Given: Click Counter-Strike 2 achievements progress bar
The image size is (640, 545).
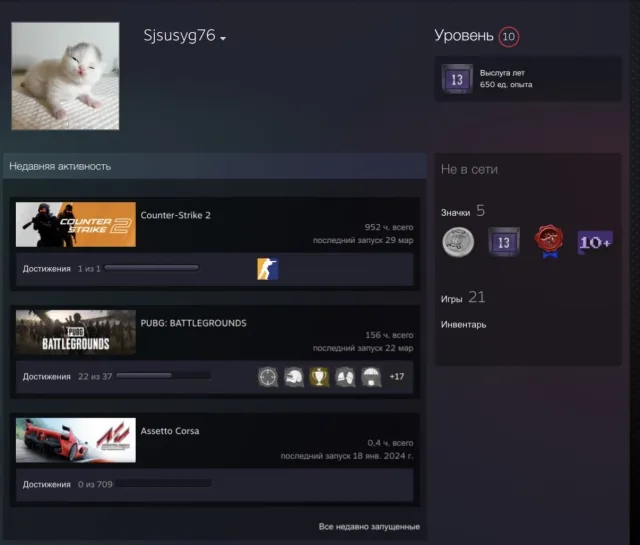Looking at the screenshot, I should pos(152,268).
